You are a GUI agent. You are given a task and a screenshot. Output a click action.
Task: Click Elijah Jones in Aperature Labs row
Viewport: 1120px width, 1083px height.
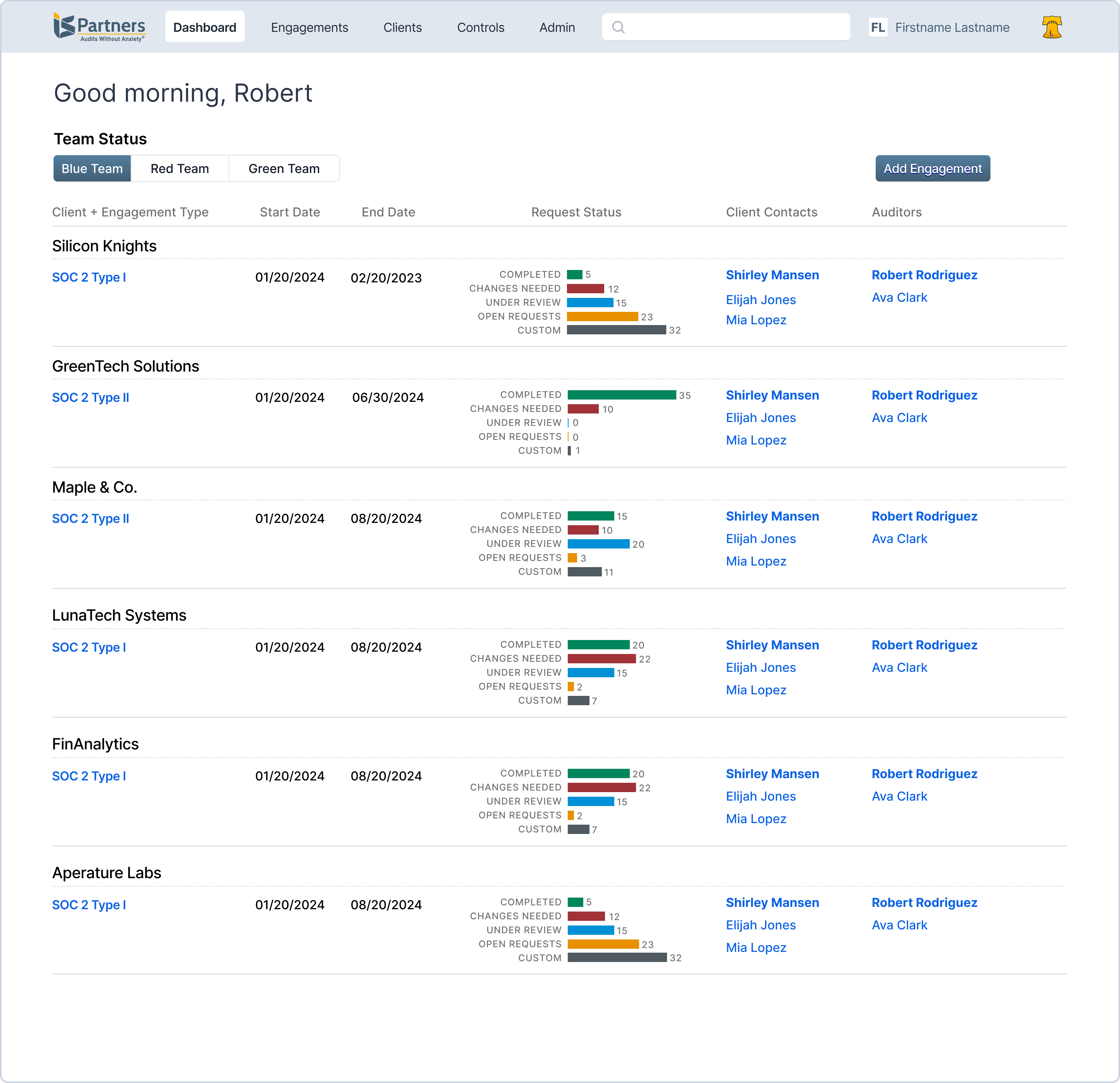click(x=761, y=925)
